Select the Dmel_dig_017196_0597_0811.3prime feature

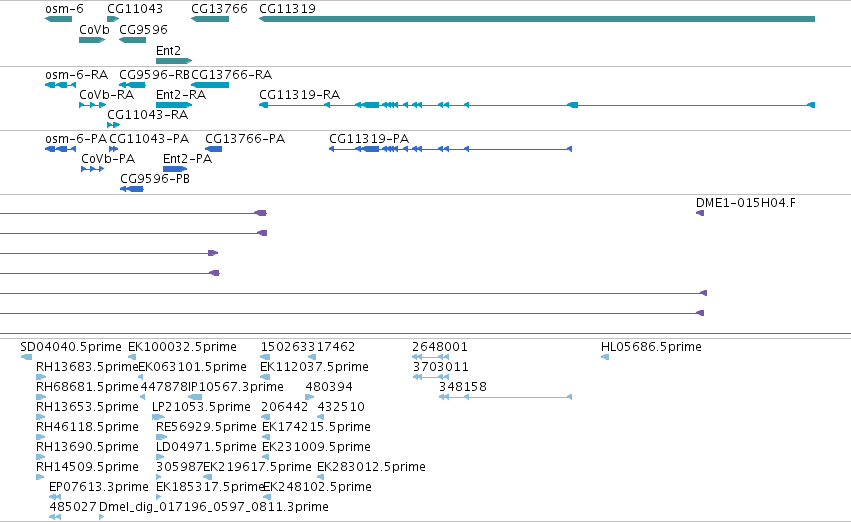(101, 517)
